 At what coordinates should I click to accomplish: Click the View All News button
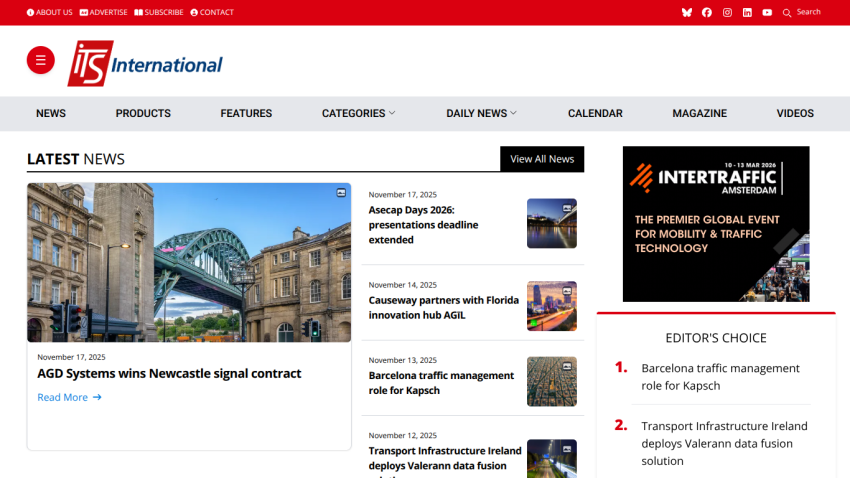[x=542, y=159]
